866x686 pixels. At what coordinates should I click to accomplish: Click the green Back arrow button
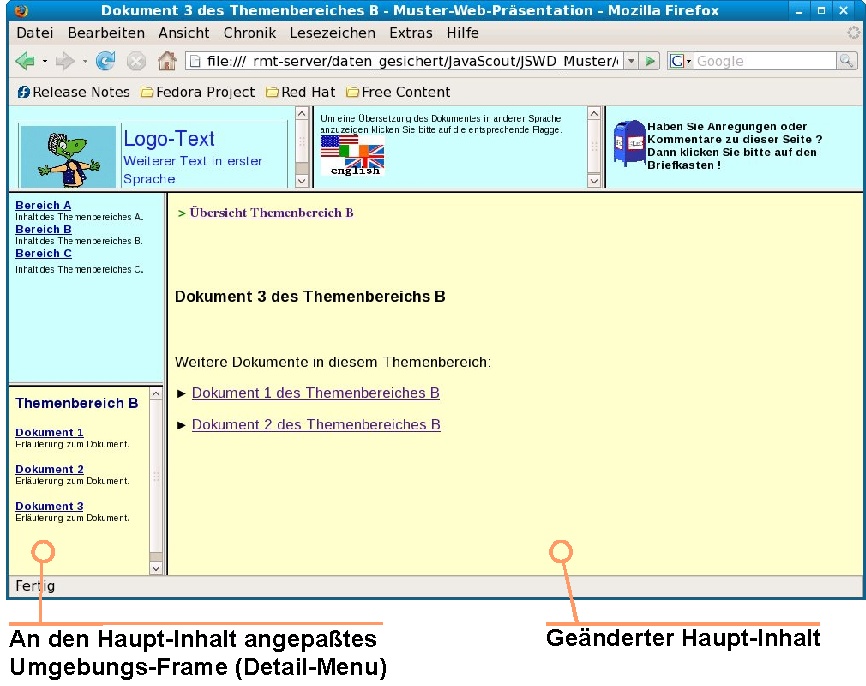(x=25, y=62)
